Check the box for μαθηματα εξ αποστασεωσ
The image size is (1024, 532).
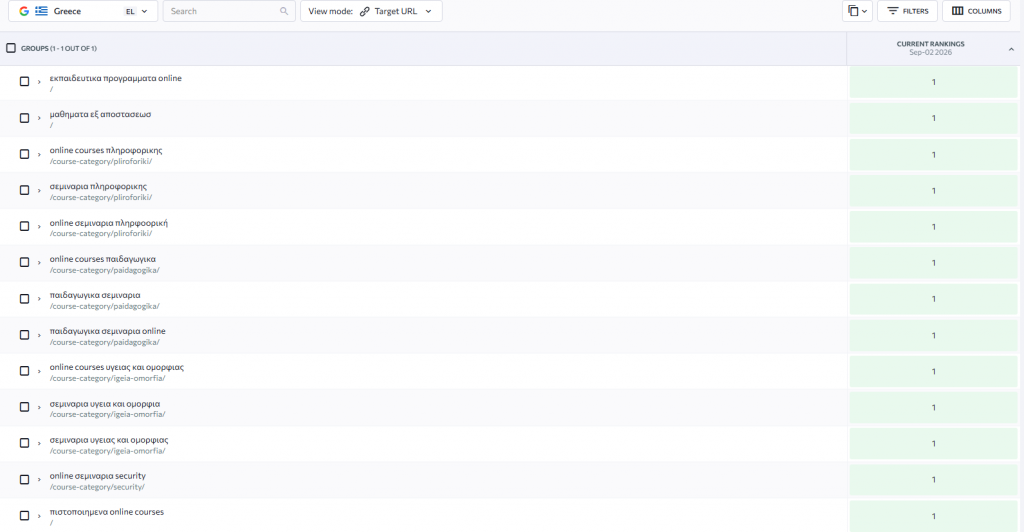click(x=24, y=118)
